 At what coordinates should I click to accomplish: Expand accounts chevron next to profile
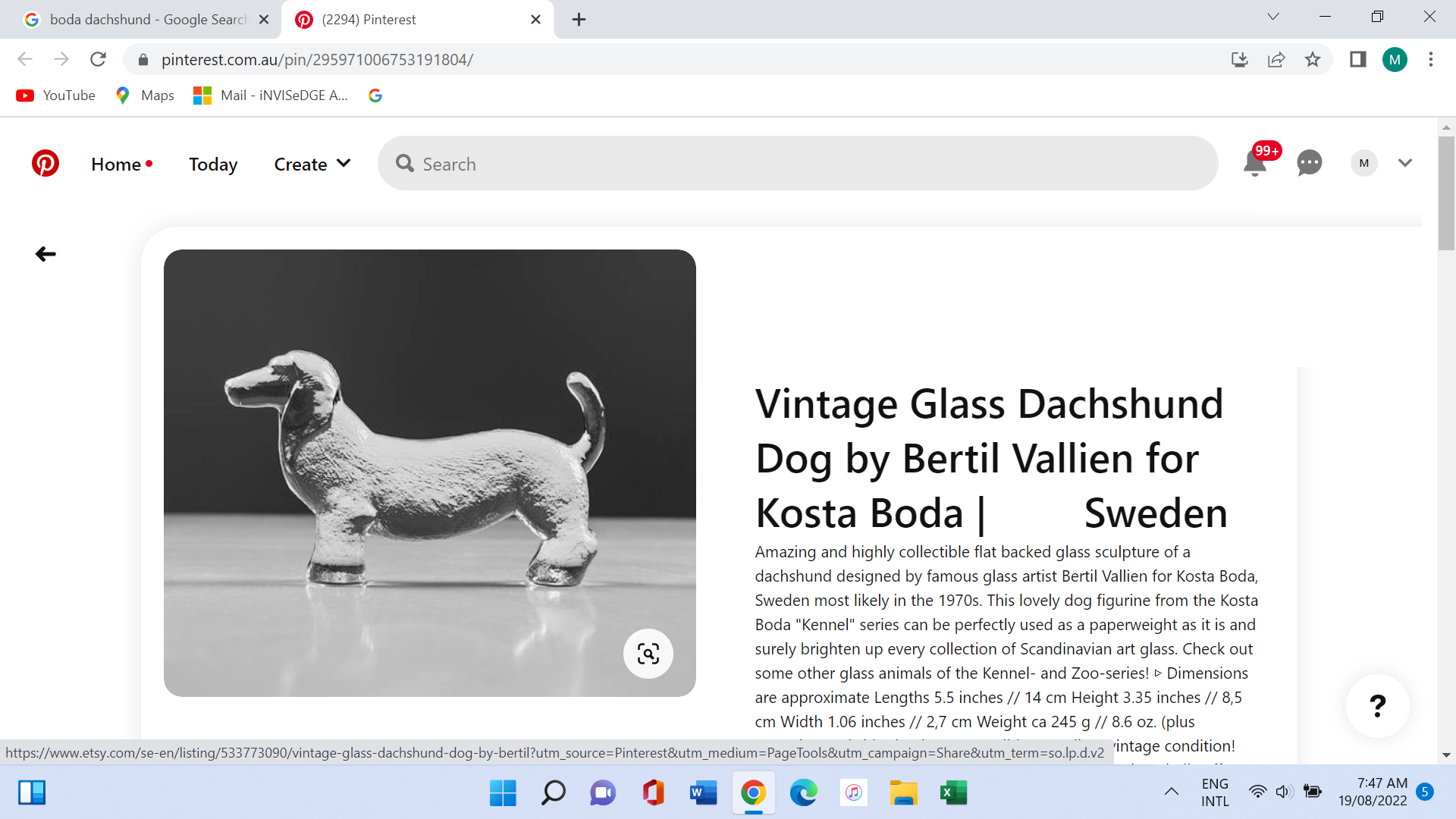click(1405, 163)
